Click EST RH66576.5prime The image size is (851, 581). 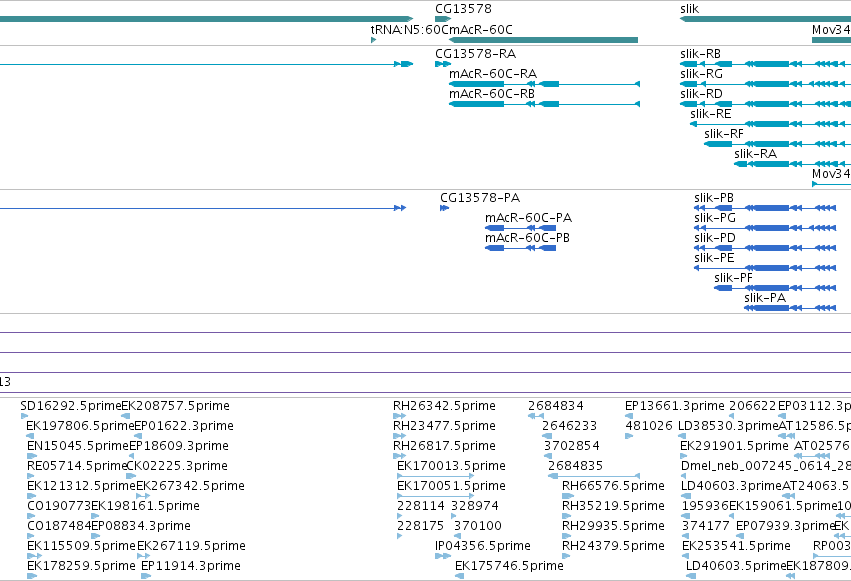tap(613, 486)
